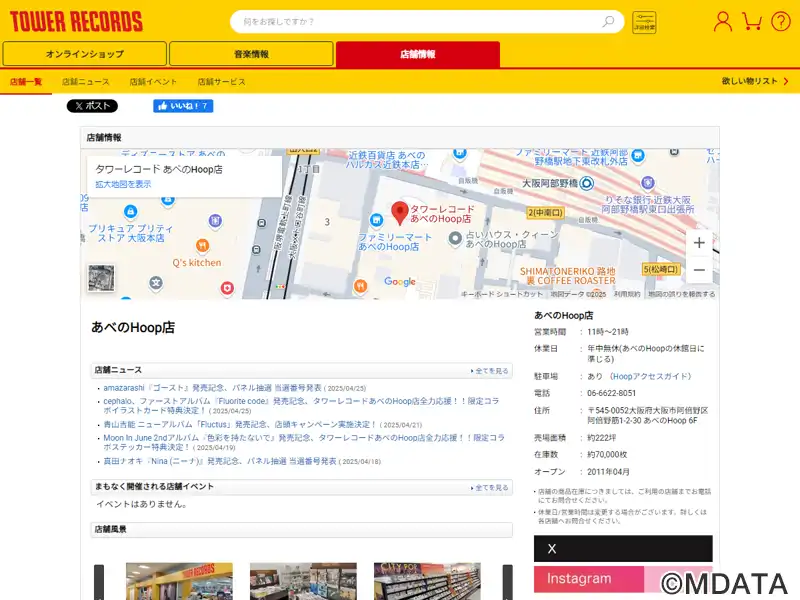This screenshot has width=800, height=600.
Task: Open the 音楽情報 tab
Action: [251, 54]
